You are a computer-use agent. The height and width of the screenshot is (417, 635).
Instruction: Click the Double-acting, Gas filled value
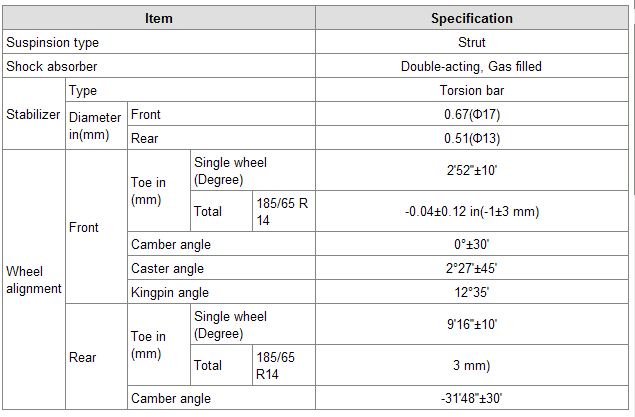tap(471, 66)
